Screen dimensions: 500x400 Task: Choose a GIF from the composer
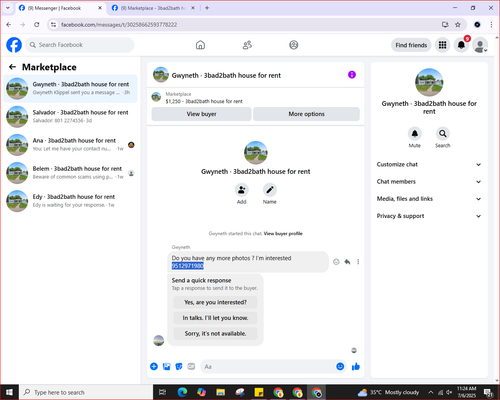tap(191, 367)
